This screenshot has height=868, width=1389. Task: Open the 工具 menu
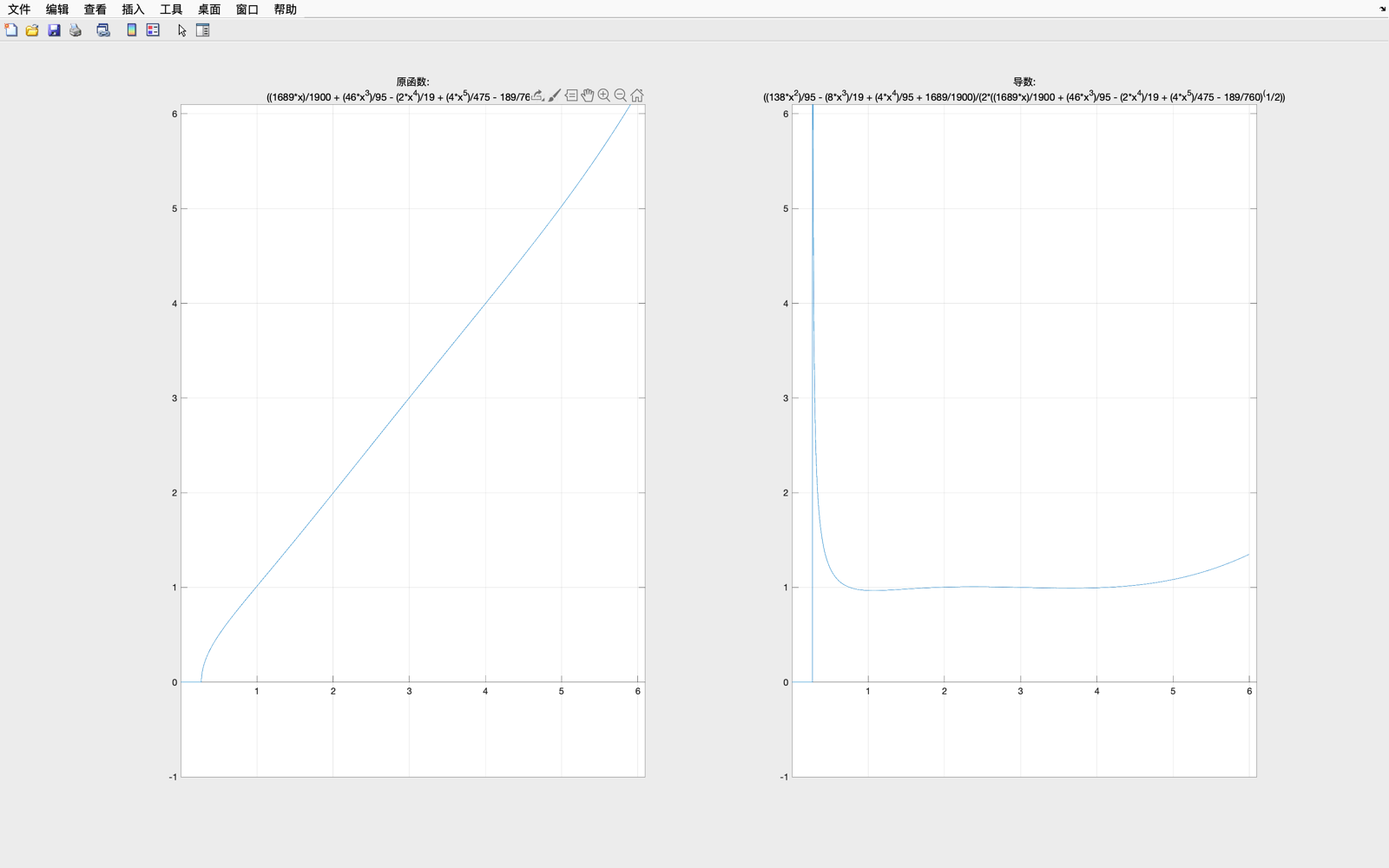171,10
